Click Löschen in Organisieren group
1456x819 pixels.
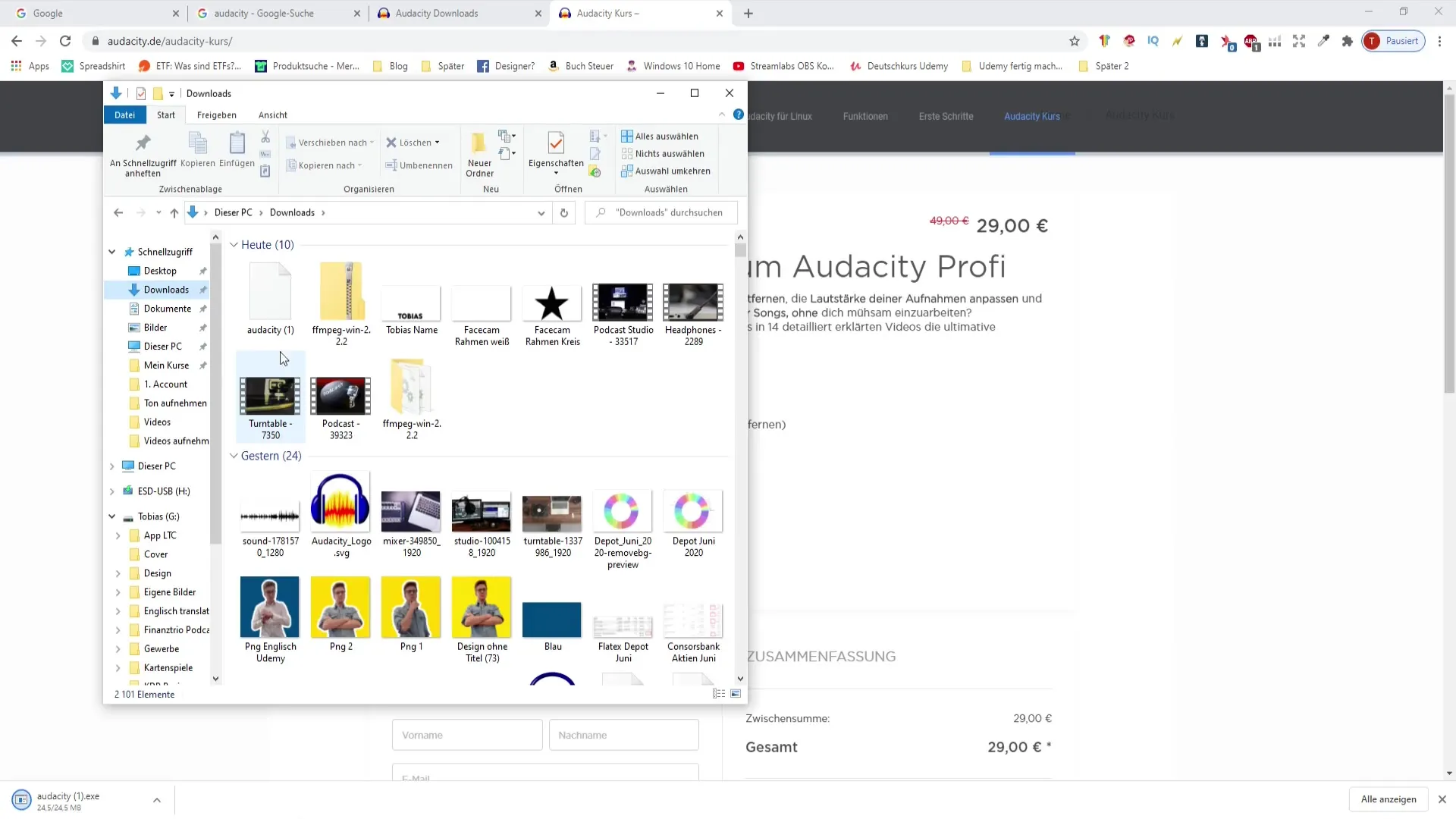pos(413,143)
